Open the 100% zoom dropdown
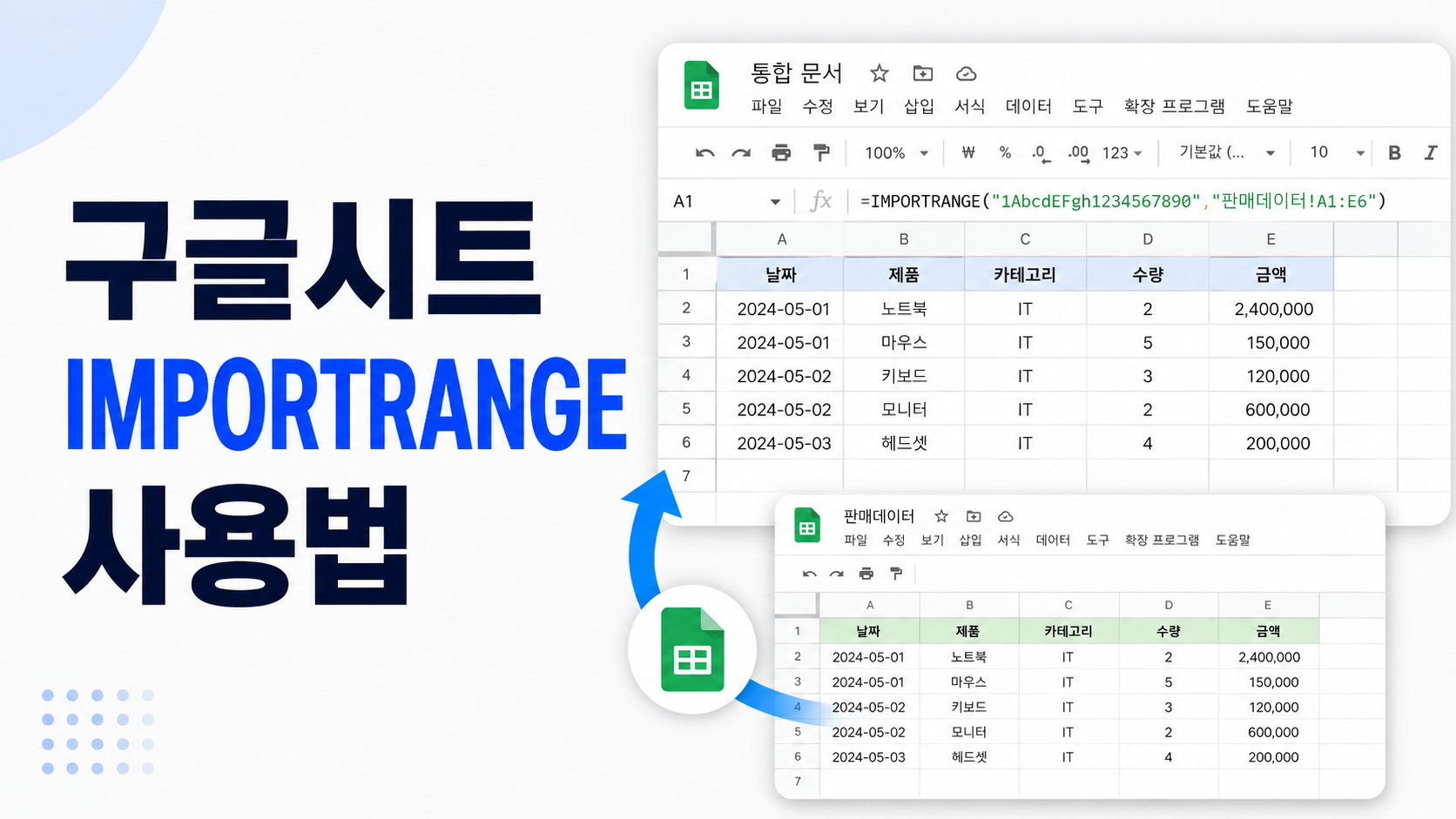1456x819 pixels. 896,153
